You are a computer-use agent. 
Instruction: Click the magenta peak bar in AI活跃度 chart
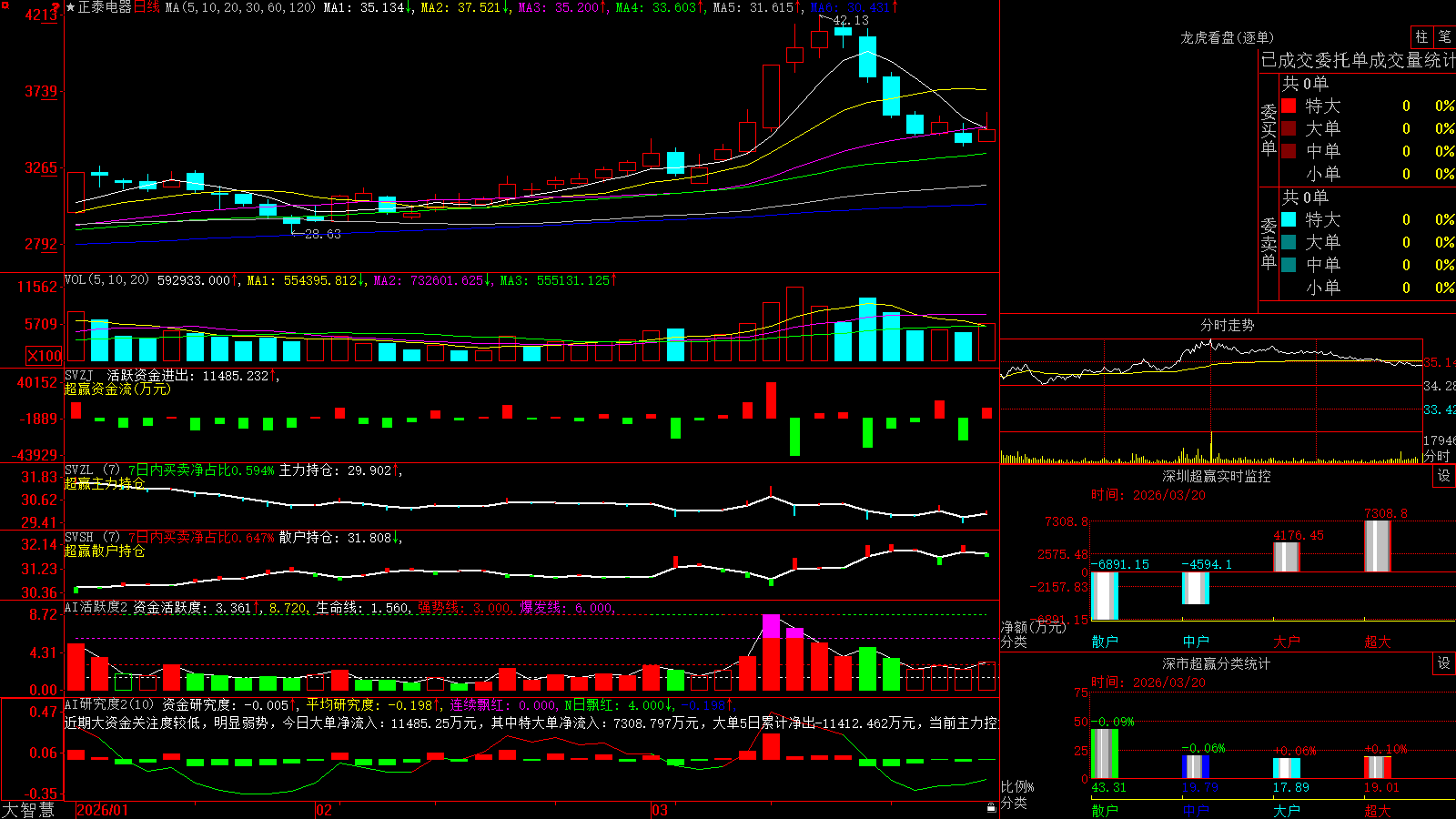click(x=771, y=626)
